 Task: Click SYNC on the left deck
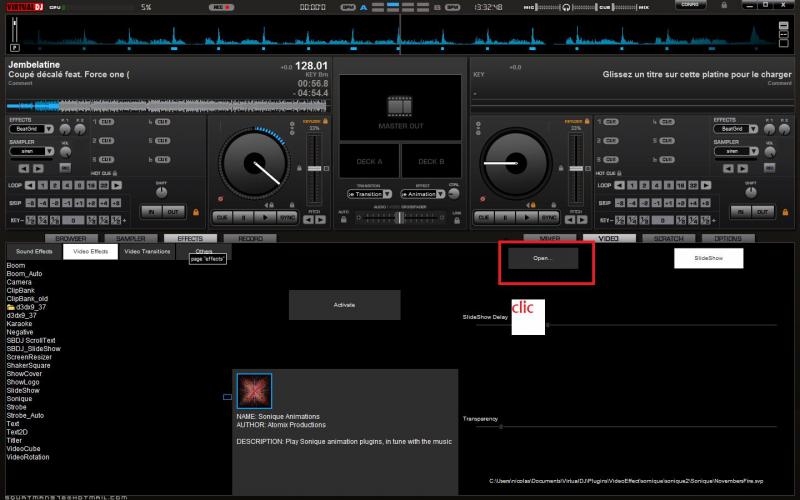pos(286,216)
